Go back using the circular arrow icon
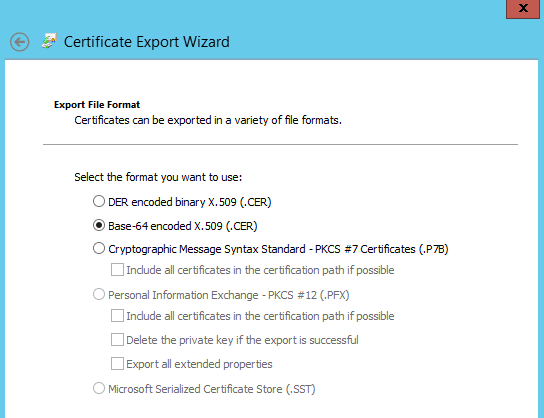This screenshot has width=544, height=418. pos(19,42)
